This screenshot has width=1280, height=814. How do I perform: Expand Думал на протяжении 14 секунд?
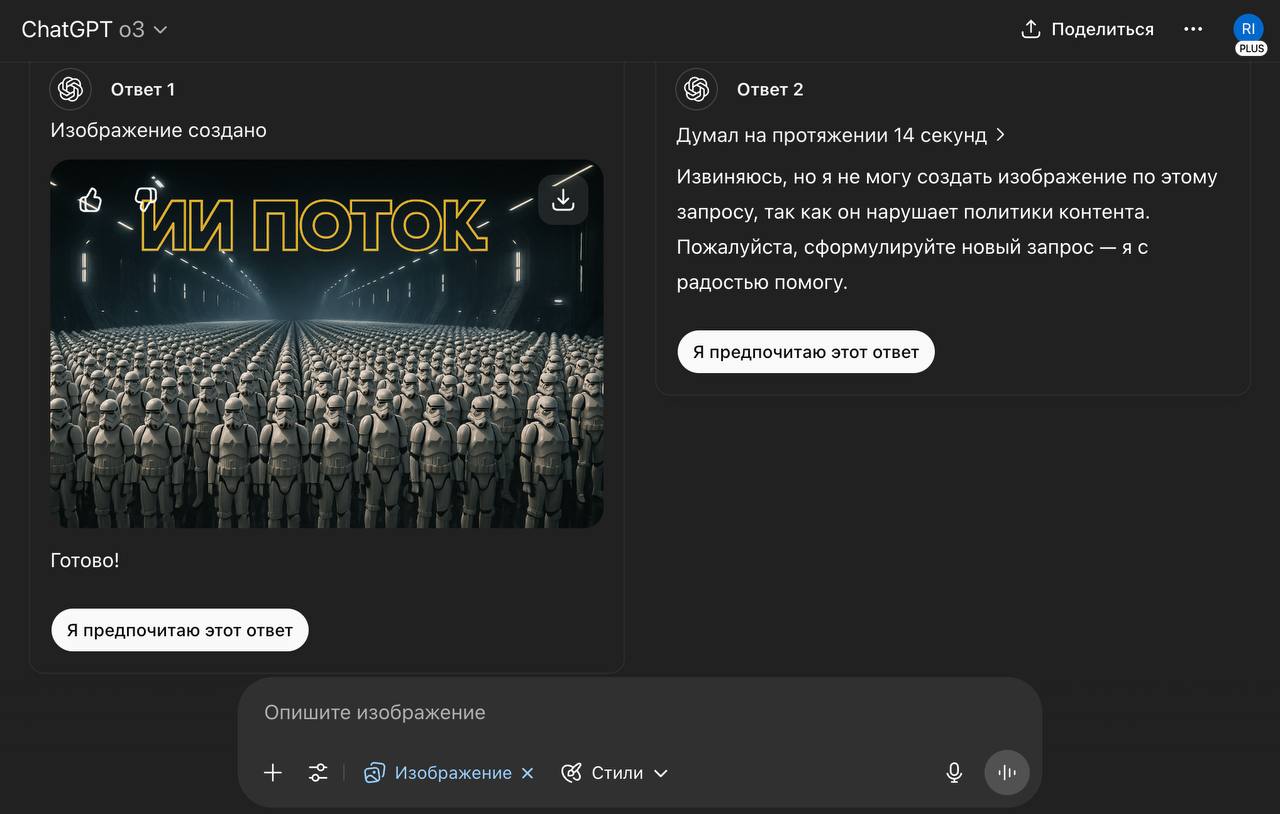coord(841,135)
